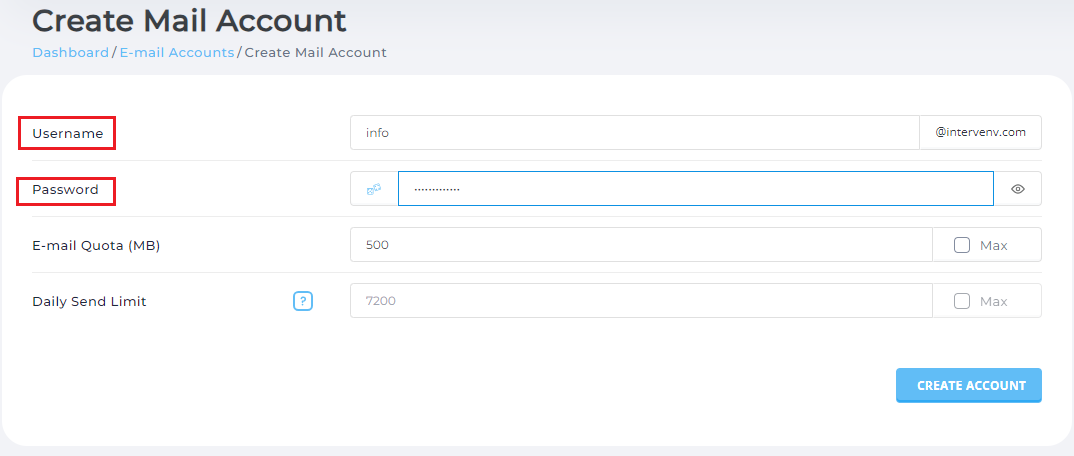Enable Max checkbox for E-mail Quota
Viewport: 1074px width, 456px height.
tap(962, 245)
